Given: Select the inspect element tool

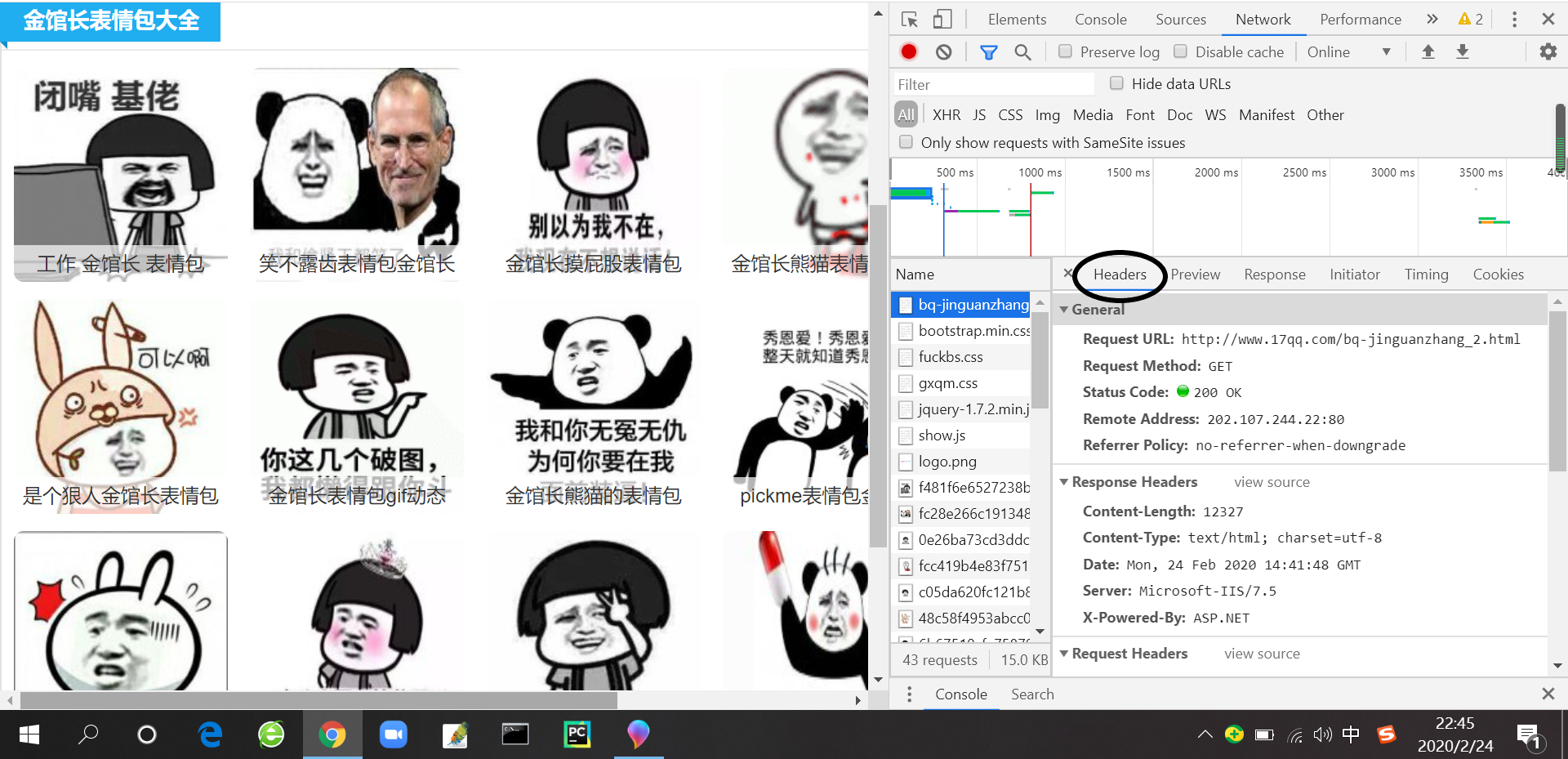Looking at the screenshot, I should [x=908, y=19].
